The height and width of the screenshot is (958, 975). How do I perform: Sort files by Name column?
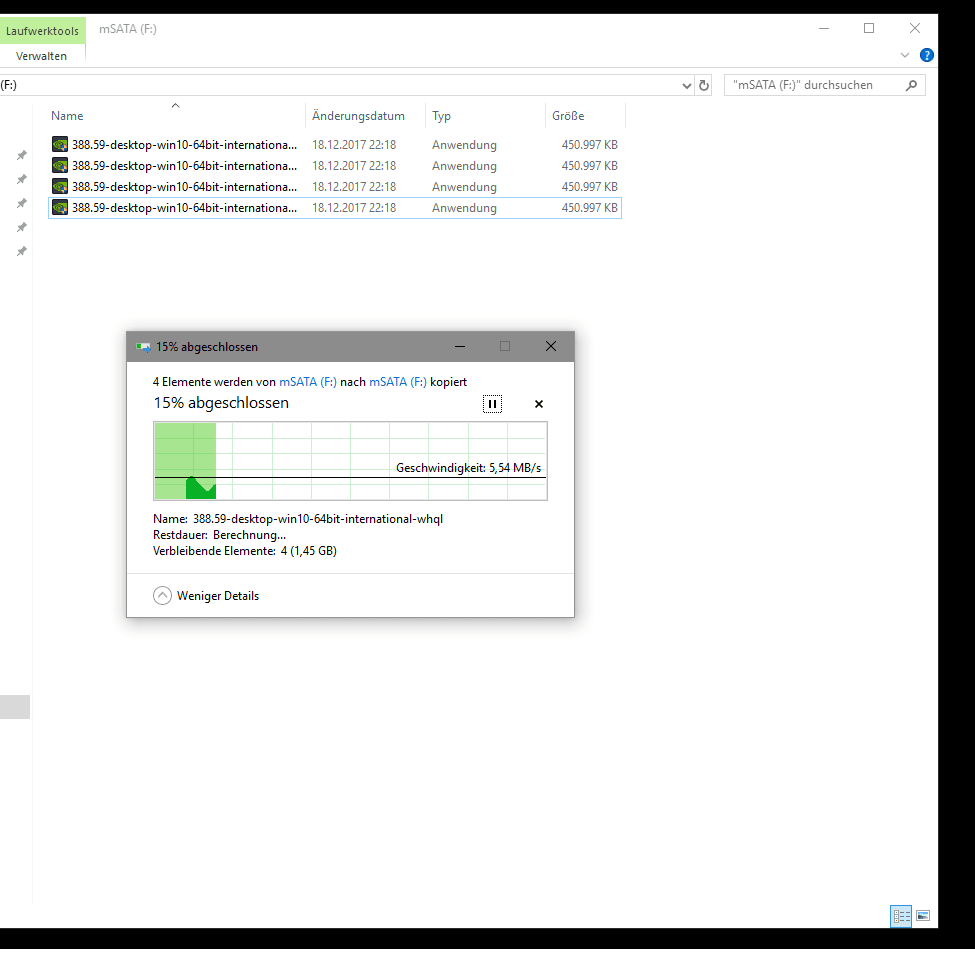coord(174,116)
